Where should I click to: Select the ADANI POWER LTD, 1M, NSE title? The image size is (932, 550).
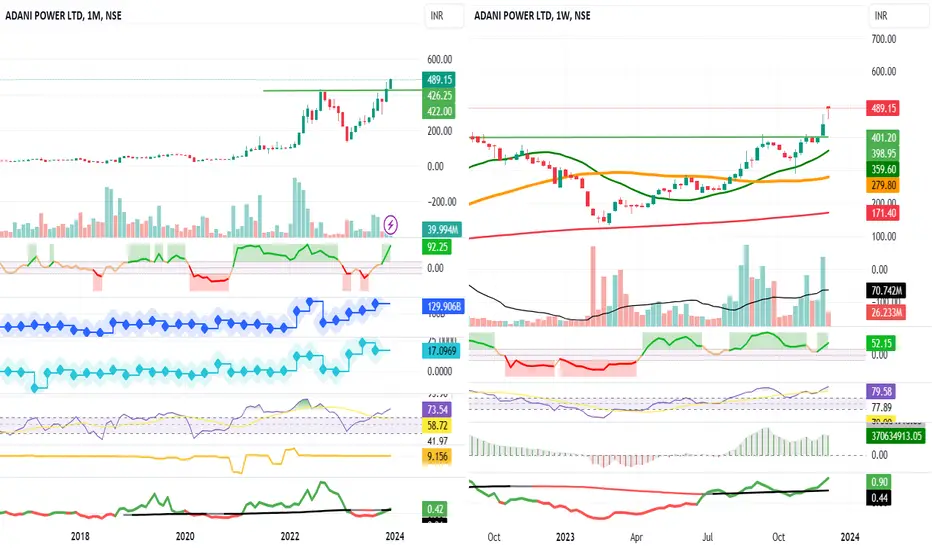(64, 16)
